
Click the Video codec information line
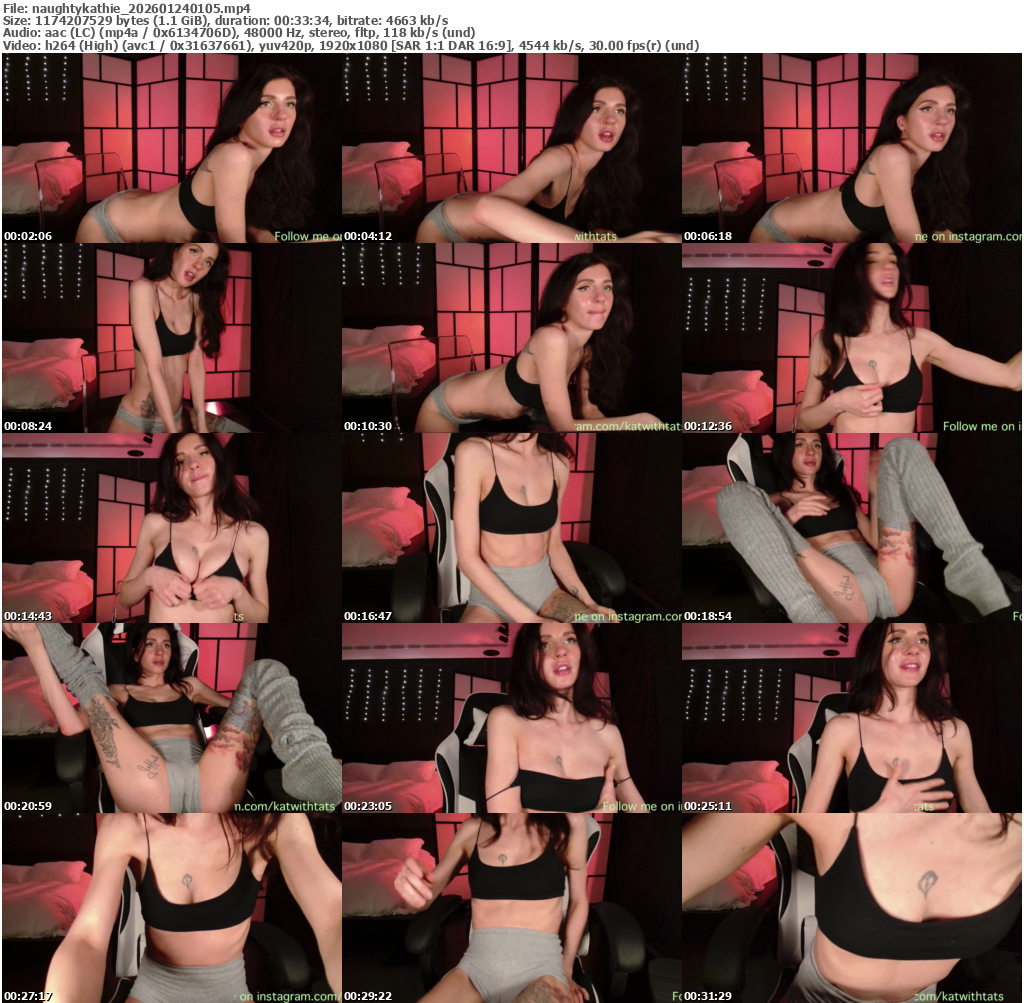click(350, 45)
